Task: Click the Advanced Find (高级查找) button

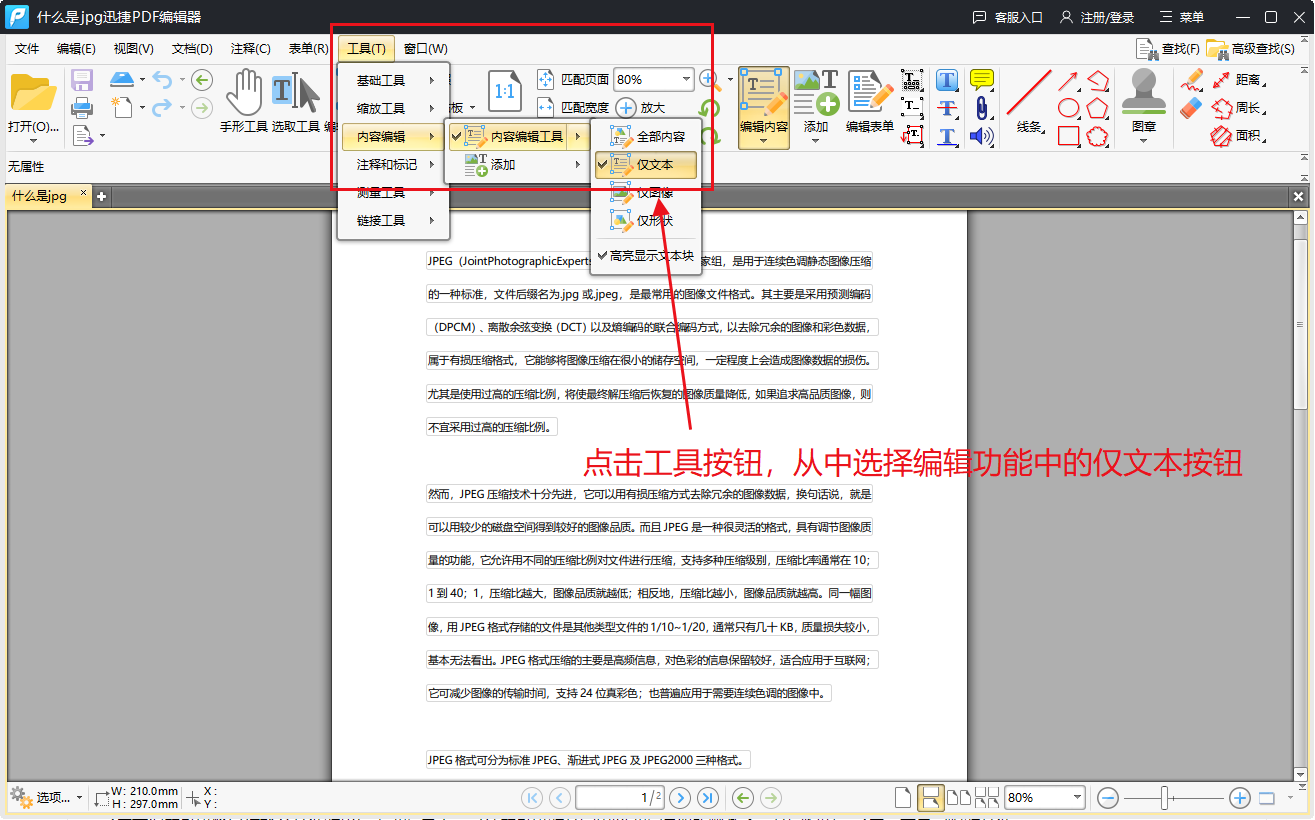Action: [x=1251, y=48]
